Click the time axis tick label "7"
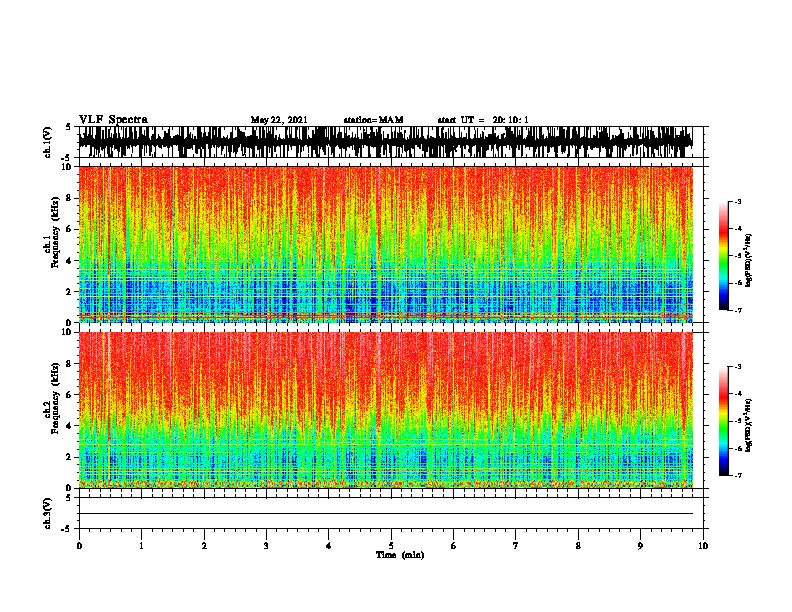792x612 pixels. [x=516, y=546]
